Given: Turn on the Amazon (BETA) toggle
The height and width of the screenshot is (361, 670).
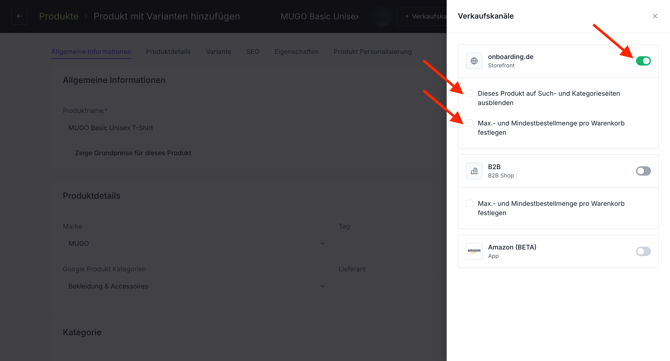Looking at the screenshot, I should (643, 251).
